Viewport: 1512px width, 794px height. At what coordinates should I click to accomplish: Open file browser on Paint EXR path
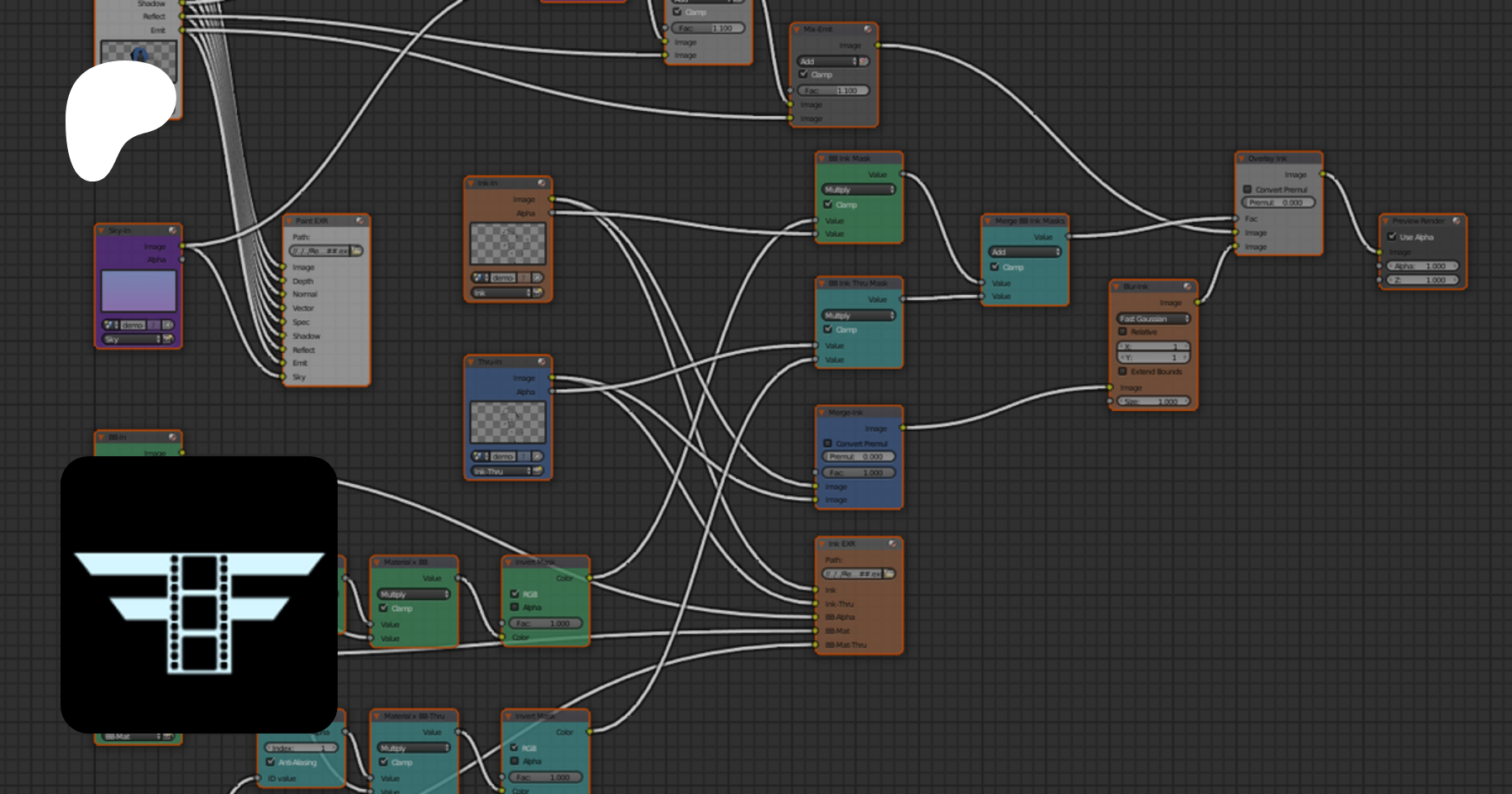click(x=357, y=251)
